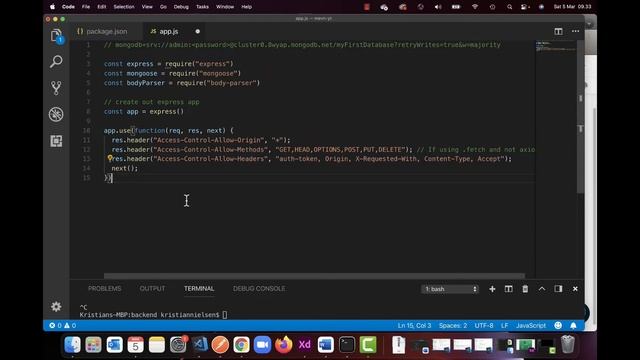
Task: Open the Debug view in activity bar
Action: pyautogui.click(x=56, y=114)
